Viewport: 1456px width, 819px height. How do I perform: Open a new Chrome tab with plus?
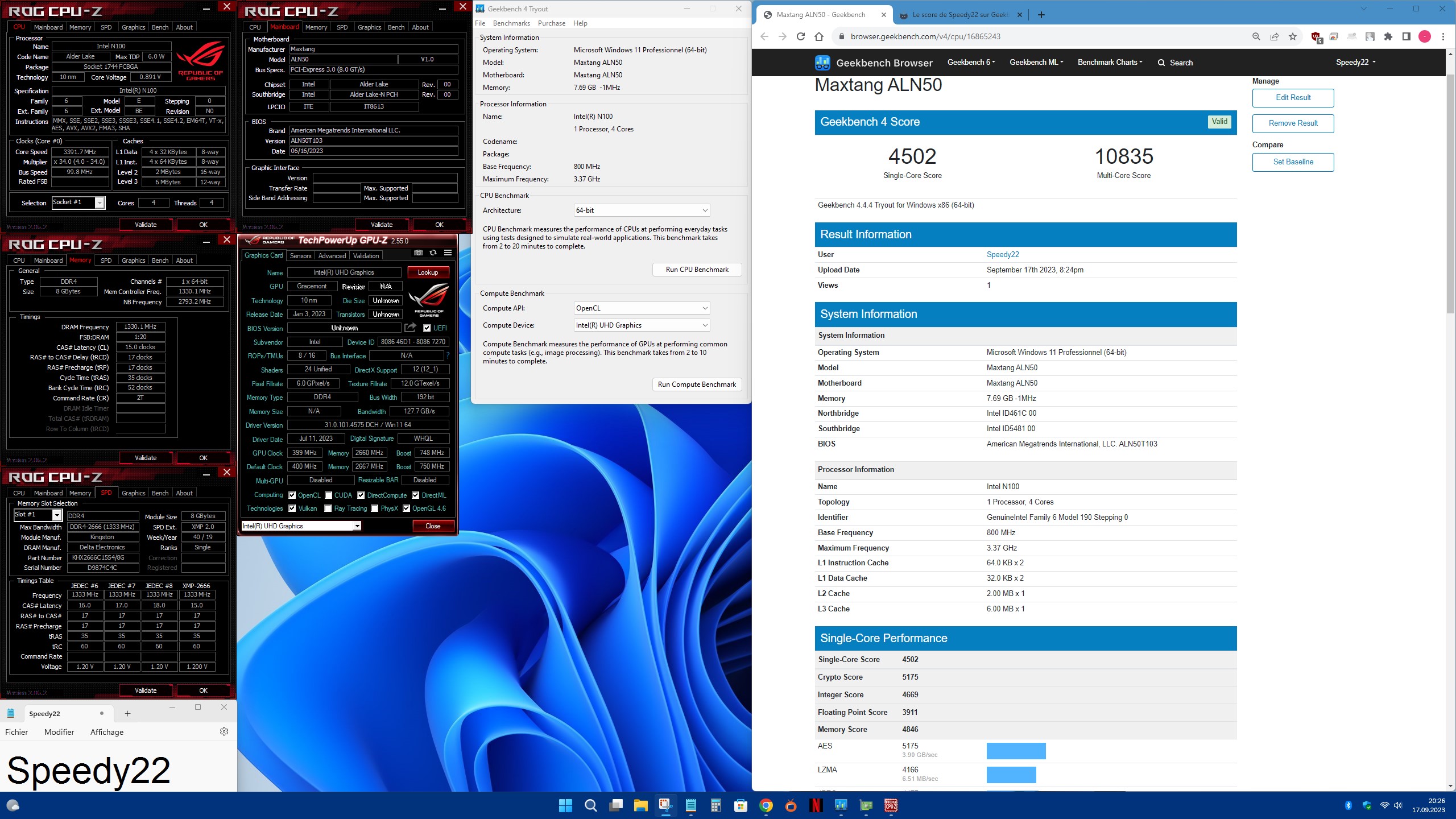click(1041, 15)
